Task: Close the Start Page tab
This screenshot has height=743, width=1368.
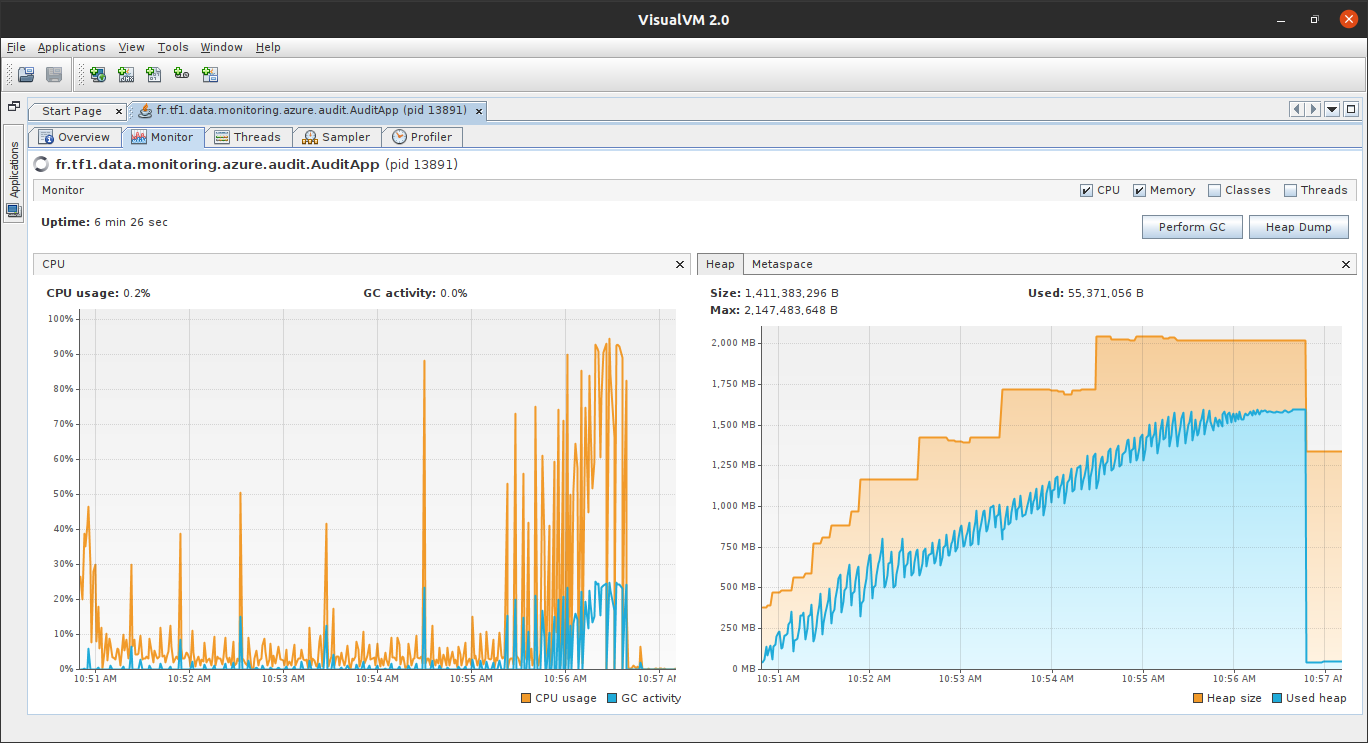Action: tap(119, 111)
